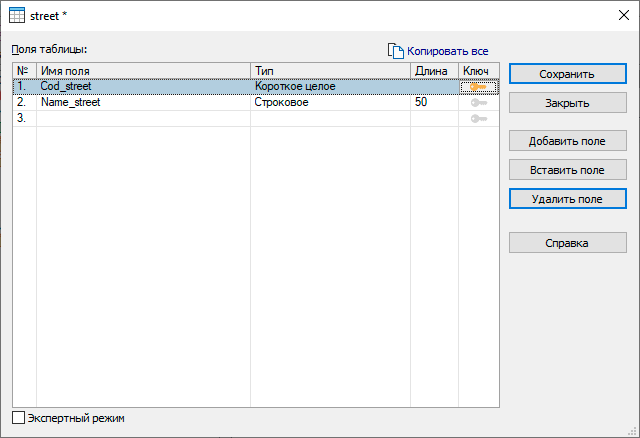Click the copy-all document icon

(395, 50)
